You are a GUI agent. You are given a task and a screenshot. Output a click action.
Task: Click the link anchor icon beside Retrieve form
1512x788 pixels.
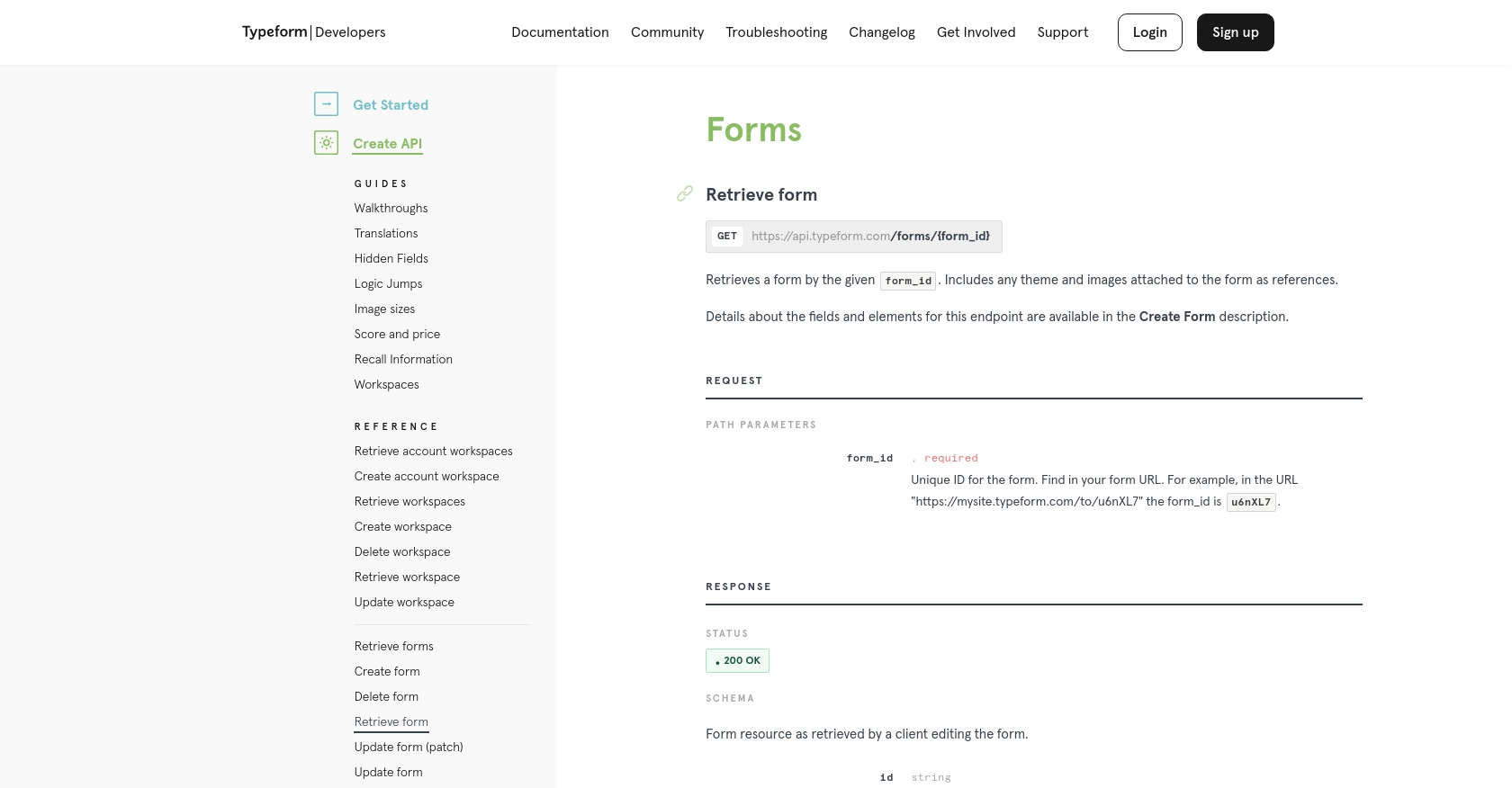(x=685, y=193)
